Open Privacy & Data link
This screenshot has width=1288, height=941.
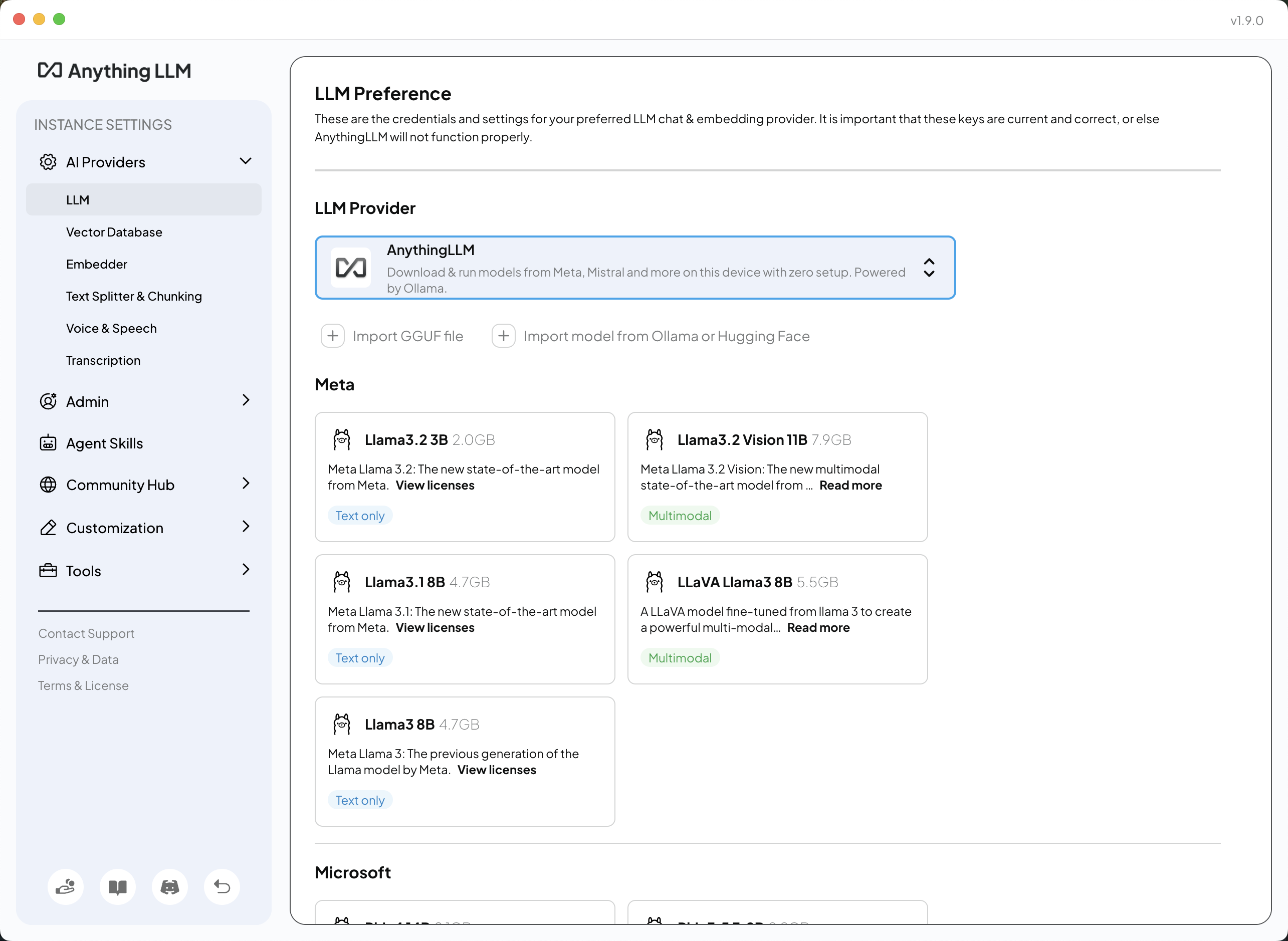[78, 659]
